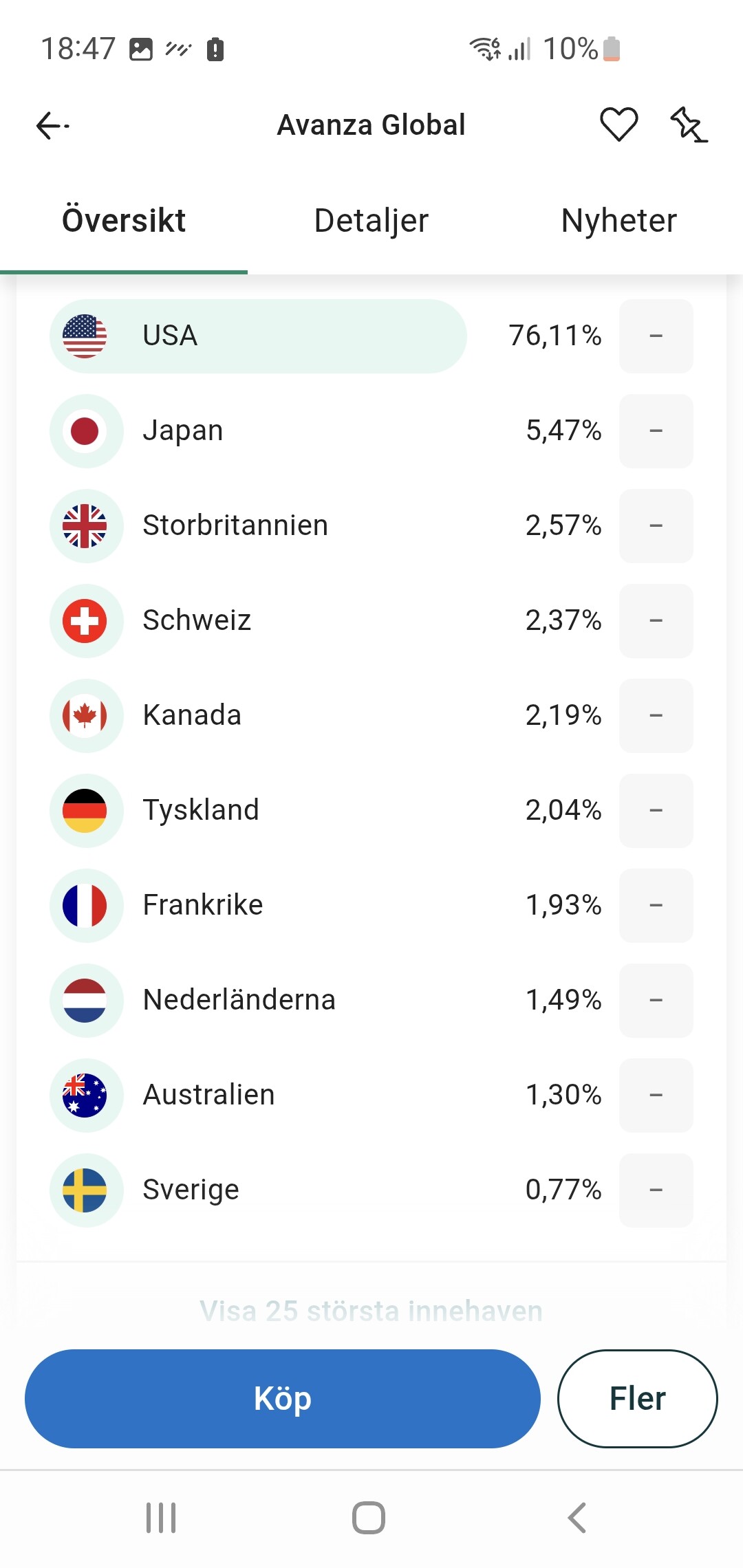
Task: Tap the Sweden flag icon
Action: pos(85,1190)
